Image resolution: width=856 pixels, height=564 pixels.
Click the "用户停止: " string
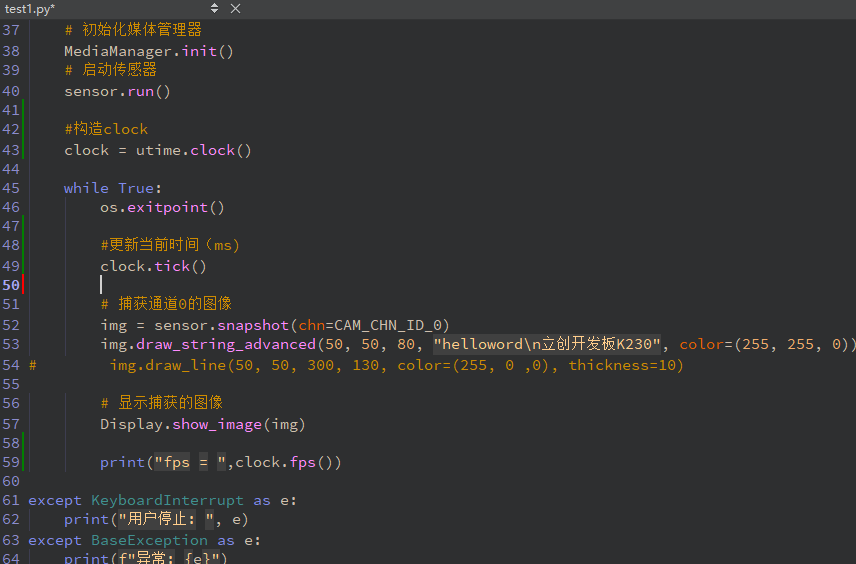[167, 519]
